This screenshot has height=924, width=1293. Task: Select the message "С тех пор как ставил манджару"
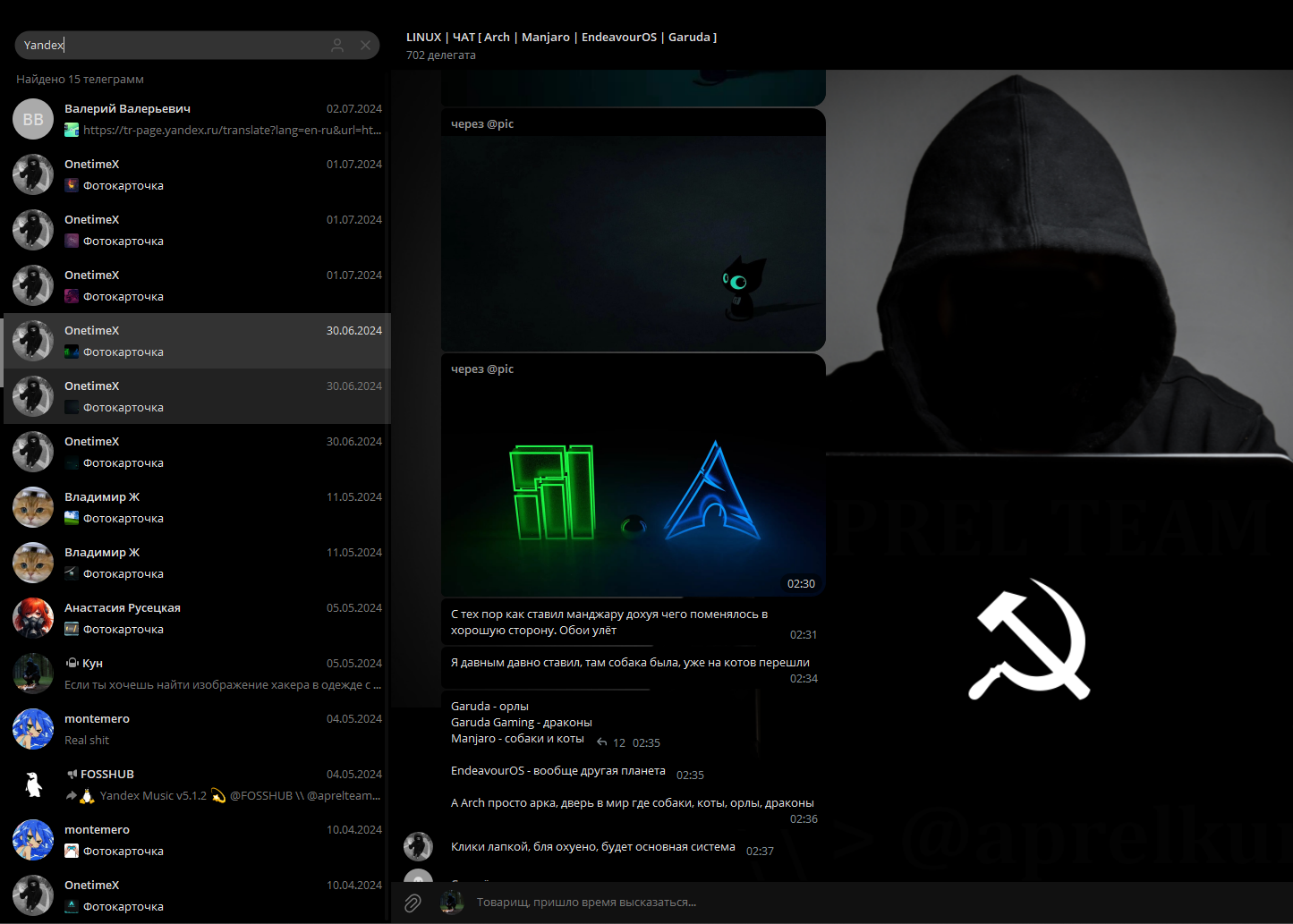point(634,623)
